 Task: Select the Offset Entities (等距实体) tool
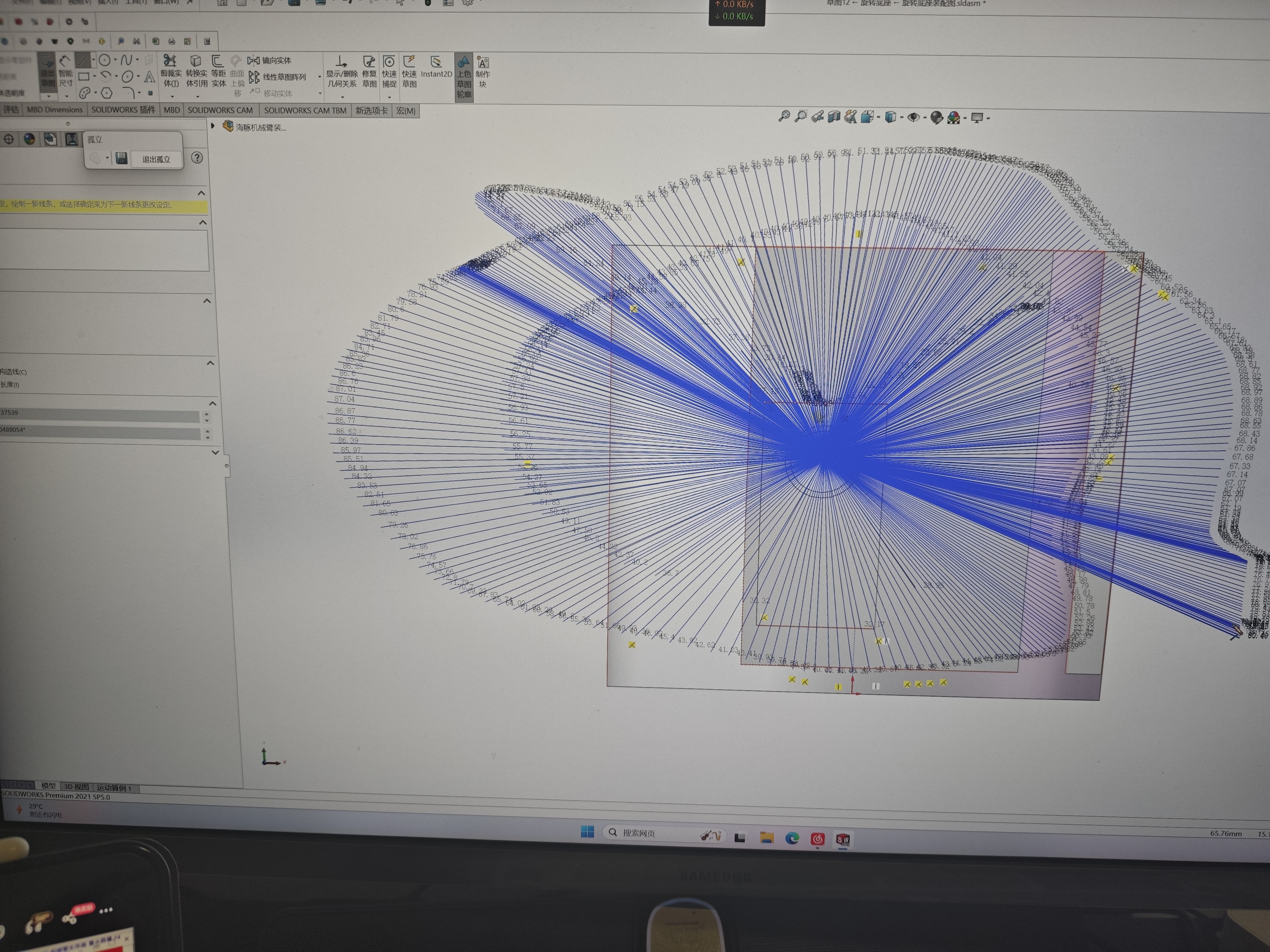coord(218,61)
